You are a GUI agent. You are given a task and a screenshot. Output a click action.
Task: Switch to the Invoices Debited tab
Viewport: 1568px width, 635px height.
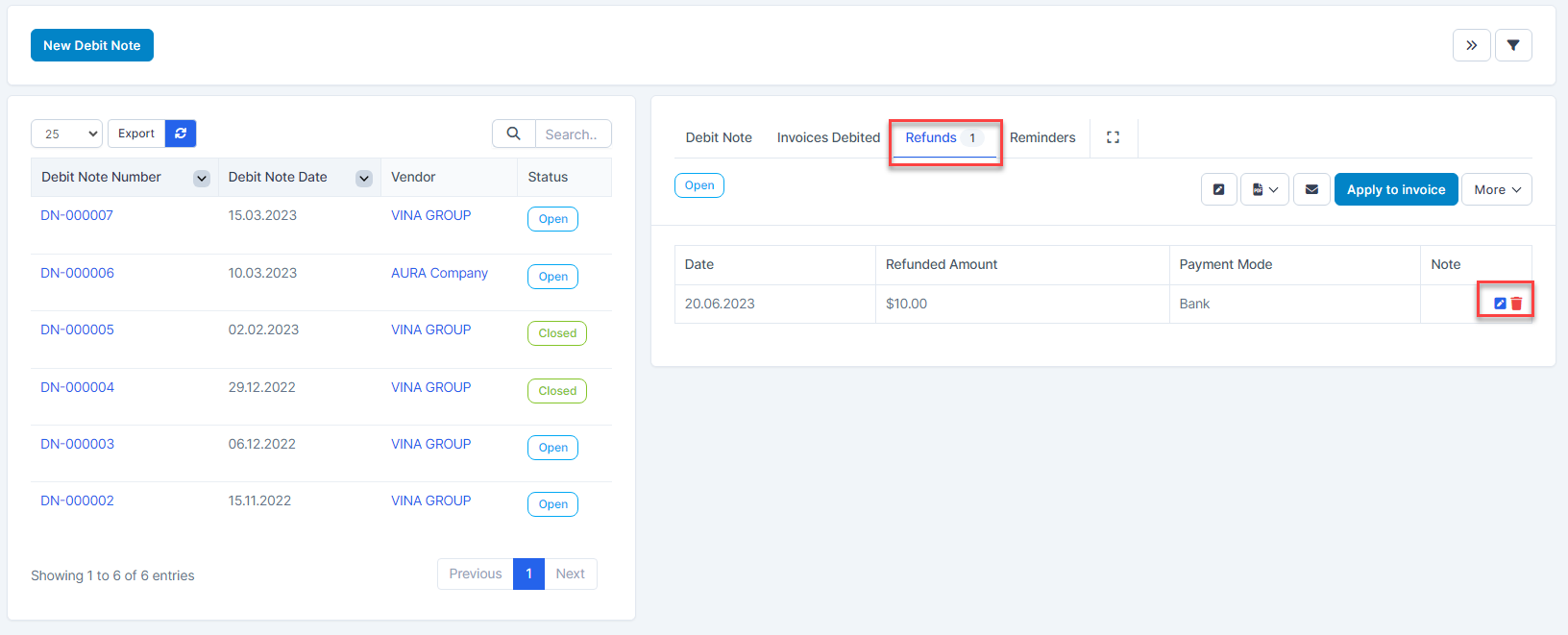(828, 137)
